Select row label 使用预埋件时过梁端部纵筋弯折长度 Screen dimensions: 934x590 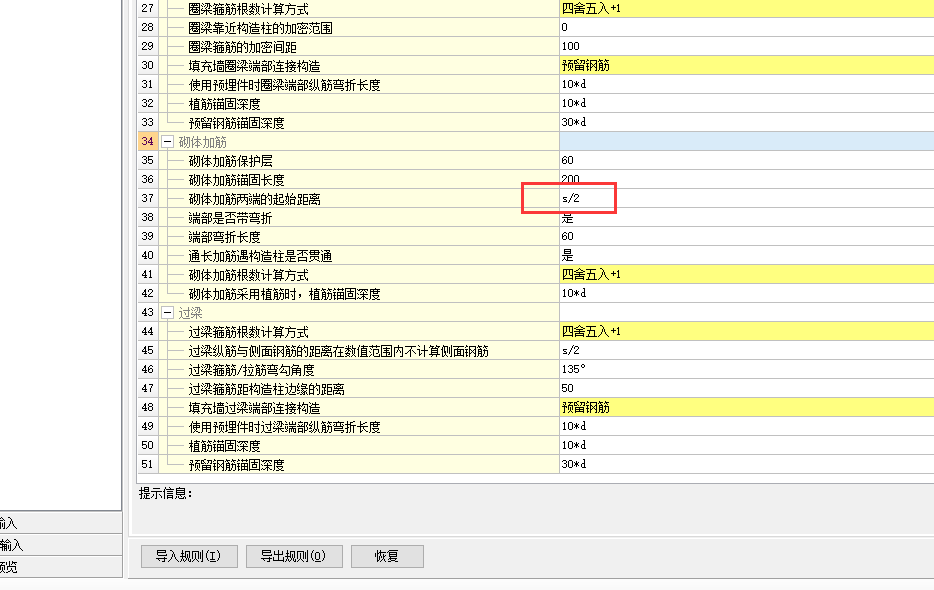click(x=284, y=427)
